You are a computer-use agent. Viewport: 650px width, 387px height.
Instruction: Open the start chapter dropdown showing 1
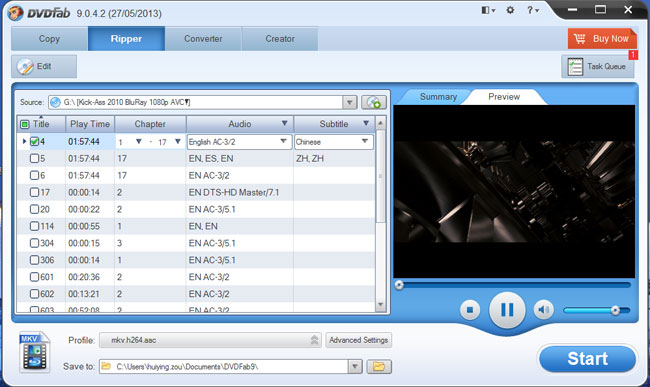(139, 141)
